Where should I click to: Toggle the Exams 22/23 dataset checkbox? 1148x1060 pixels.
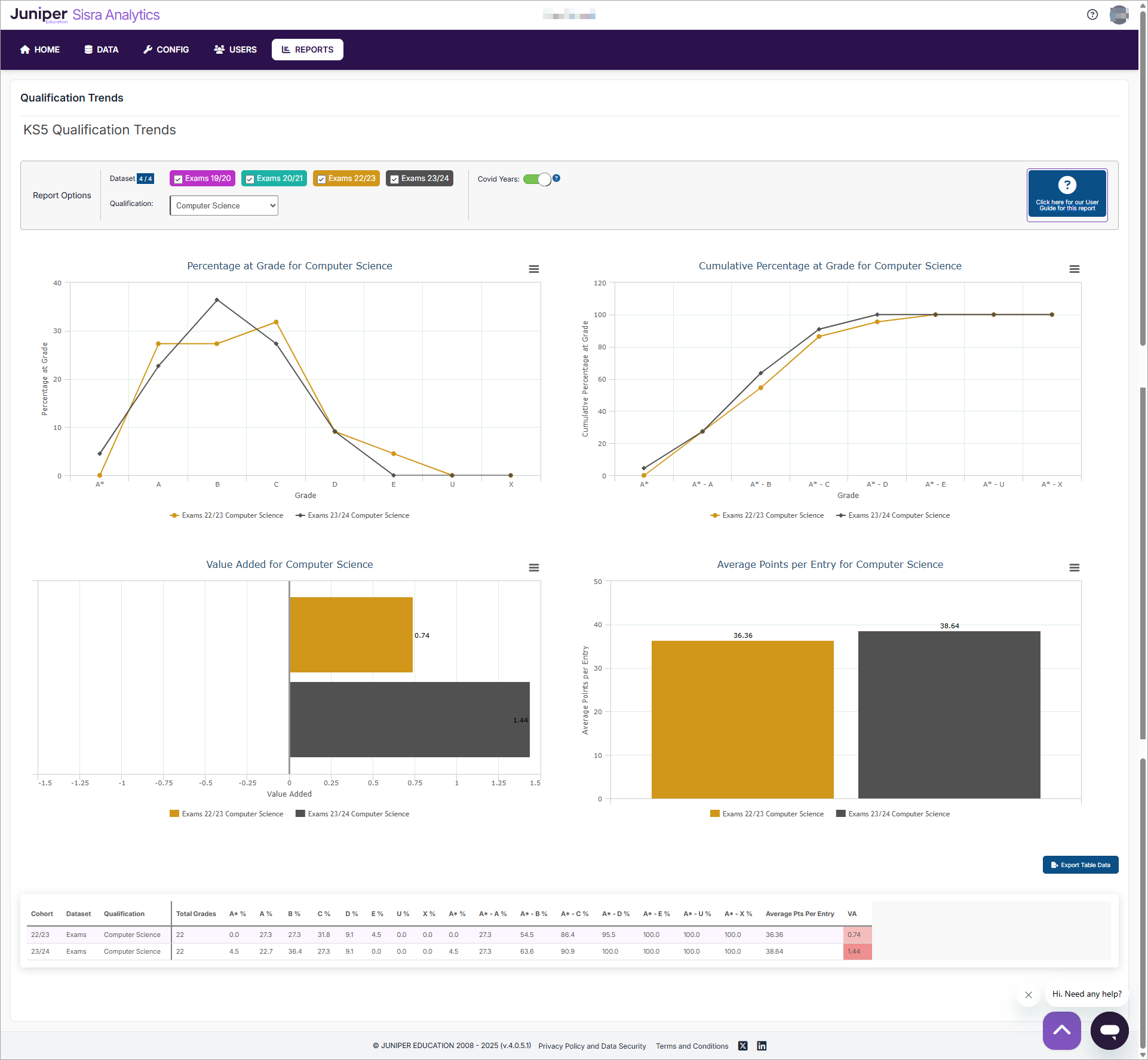(321, 179)
